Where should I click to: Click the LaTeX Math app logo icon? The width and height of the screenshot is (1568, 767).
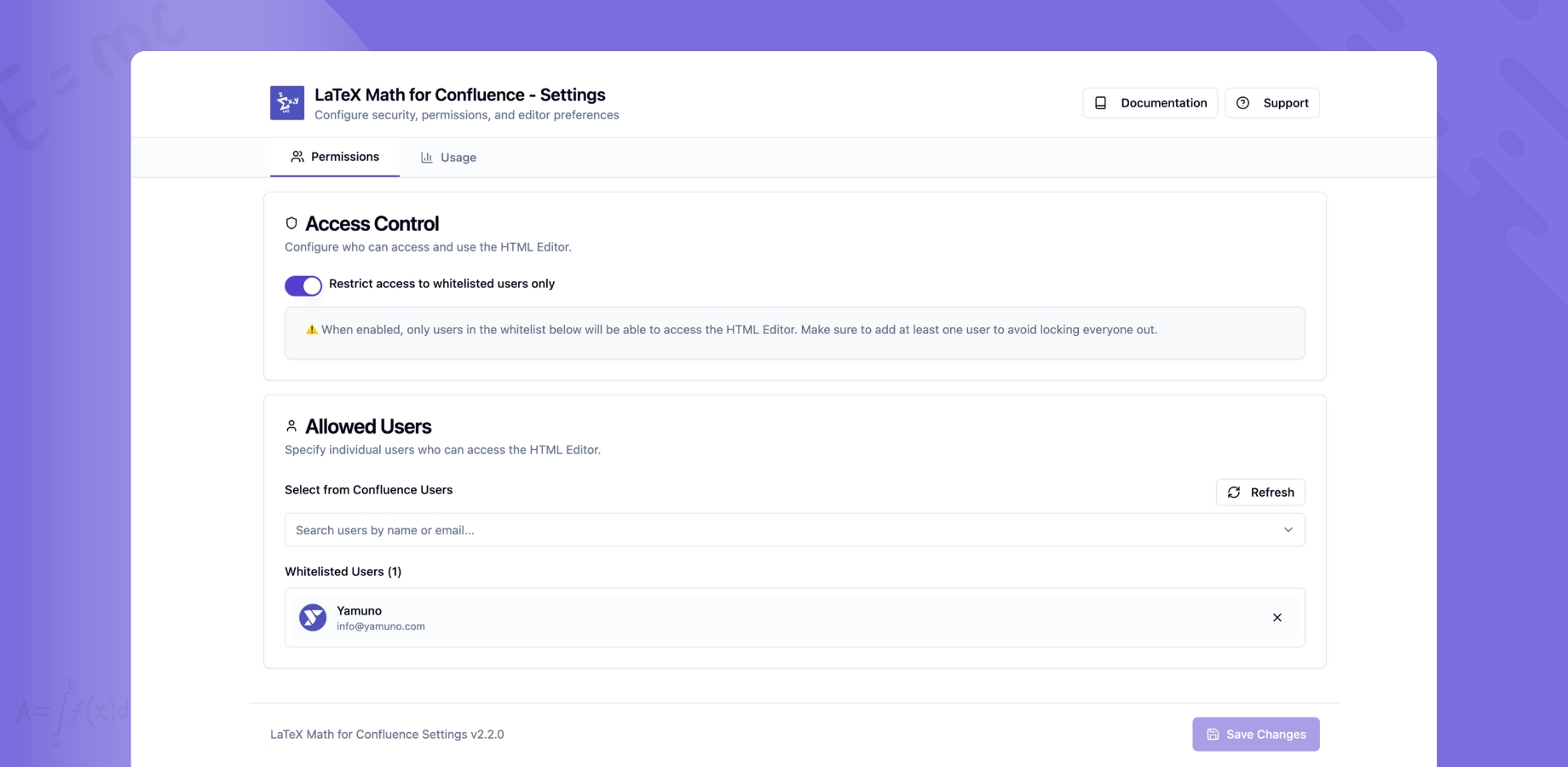point(286,102)
